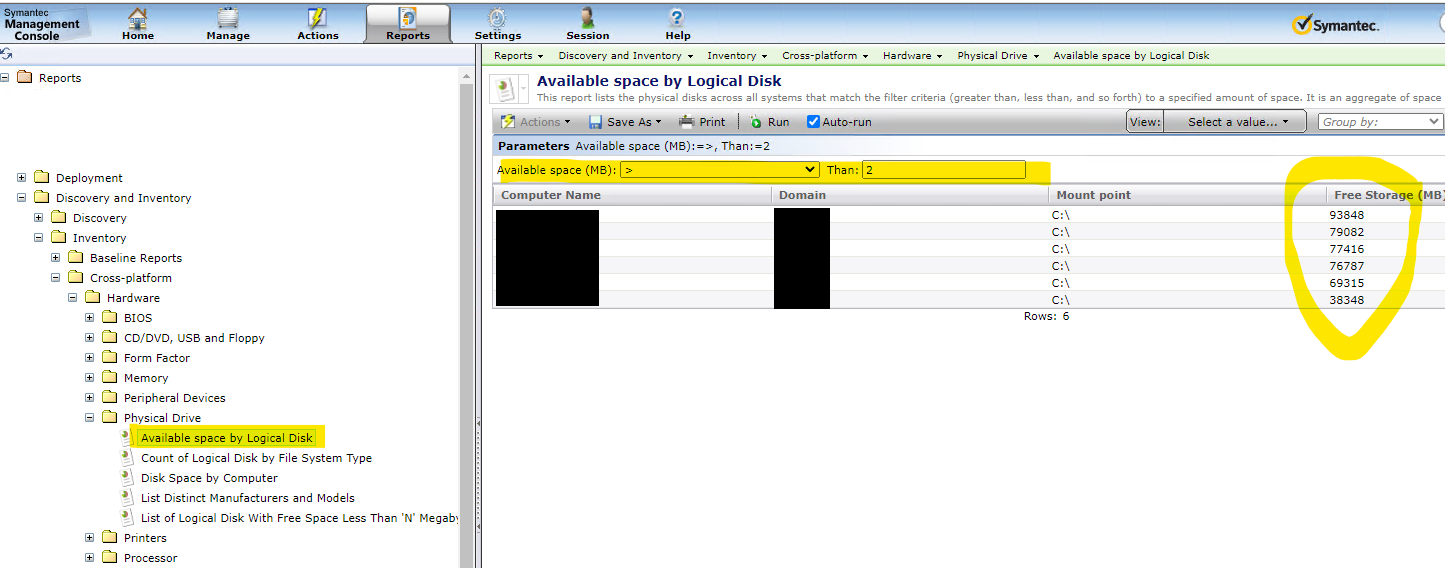The width and height of the screenshot is (1445, 568).
Task: Sort by Free Storage (MB) column
Action: [1389, 195]
